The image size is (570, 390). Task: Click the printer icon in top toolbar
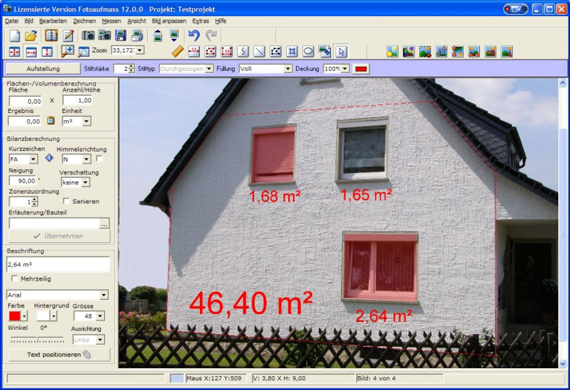pyautogui.click(x=137, y=36)
